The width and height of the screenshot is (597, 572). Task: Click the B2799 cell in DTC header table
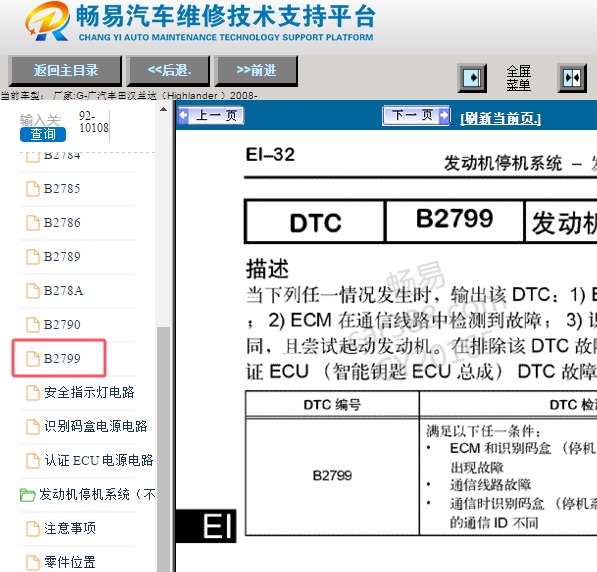click(x=455, y=220)
